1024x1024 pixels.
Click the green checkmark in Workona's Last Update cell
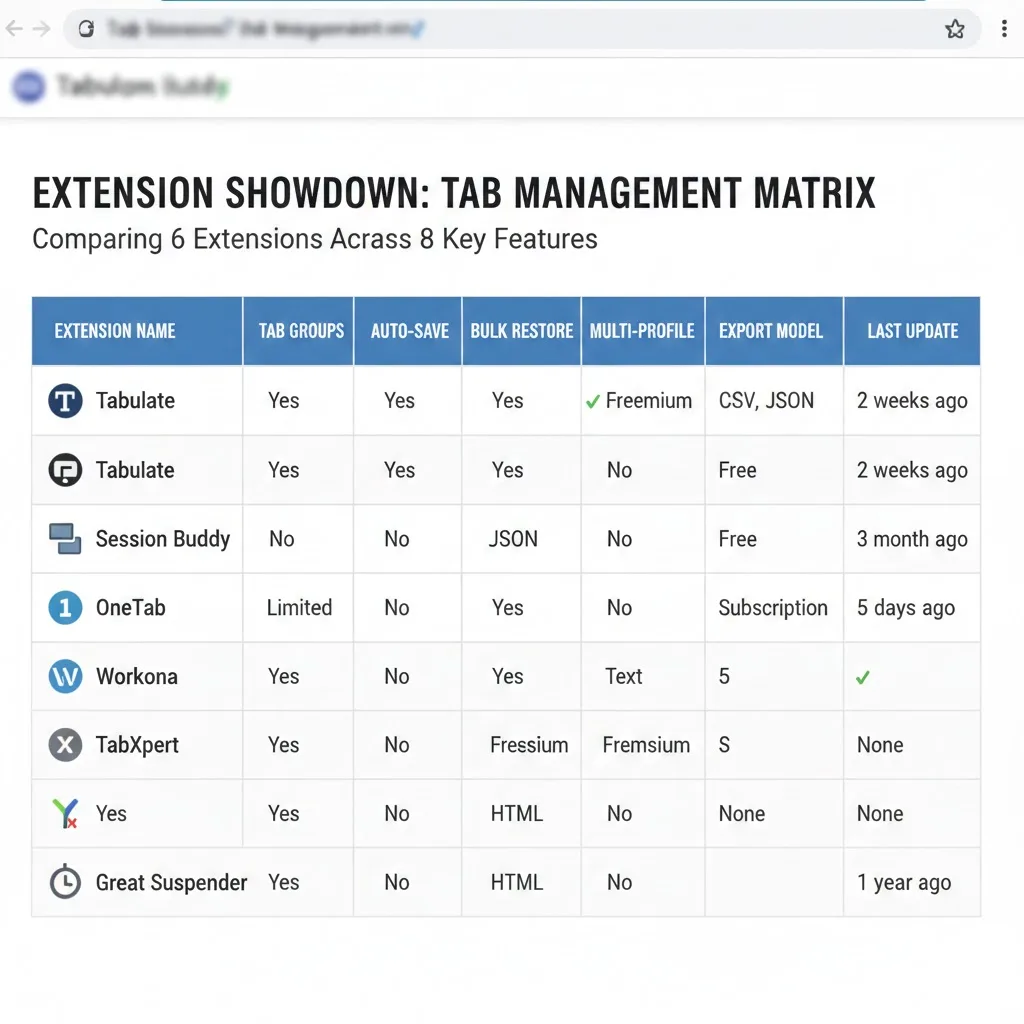[864, 676]
